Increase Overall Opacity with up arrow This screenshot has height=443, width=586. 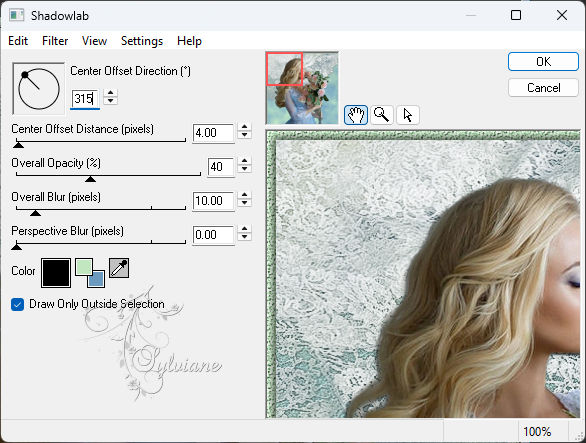point(244,161)
